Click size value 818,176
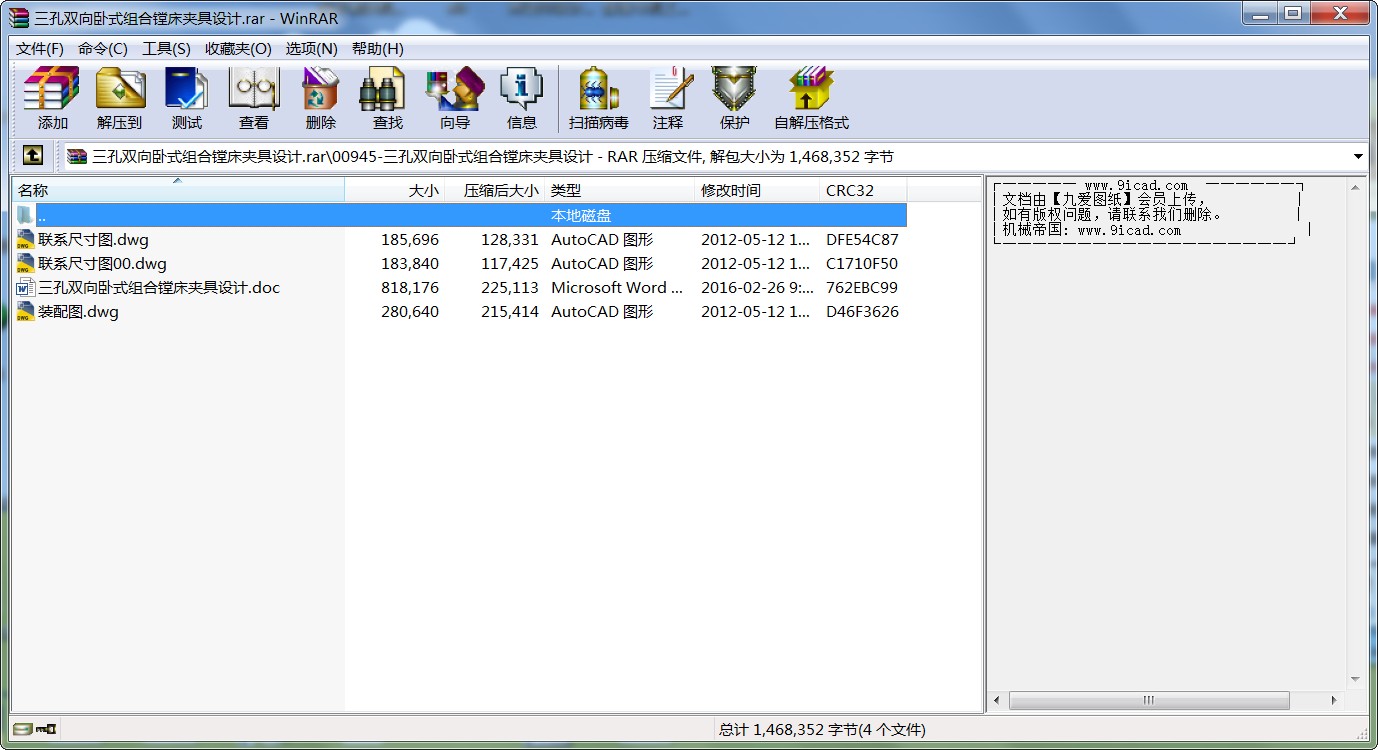The height and width of the screenshot is (750, 1378). pyautogui.click(x=410, y=287)
